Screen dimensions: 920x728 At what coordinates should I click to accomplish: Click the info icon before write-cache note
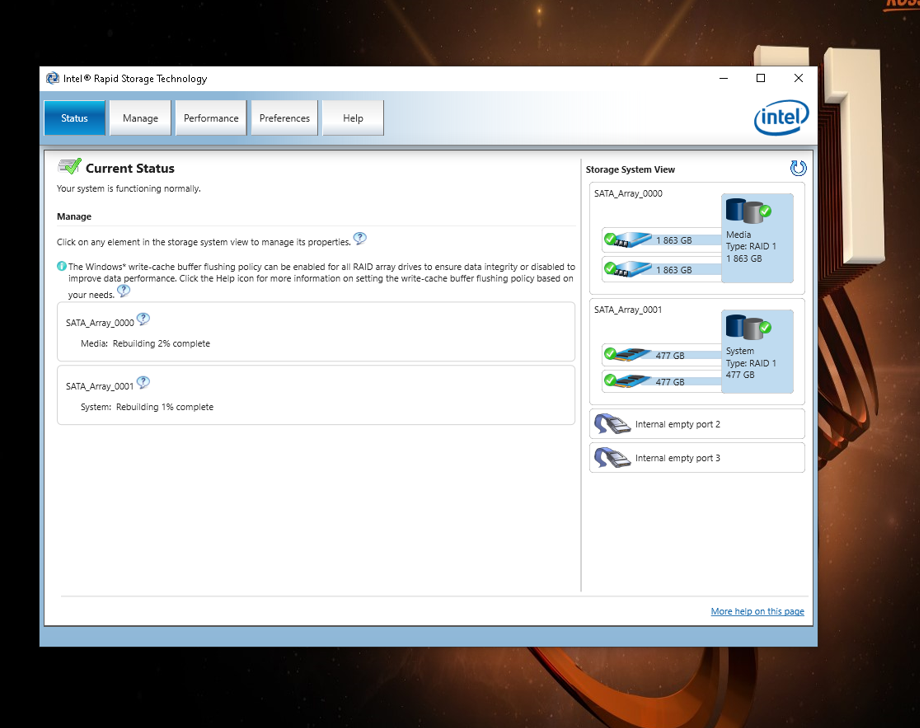click(x=62, y=266)
